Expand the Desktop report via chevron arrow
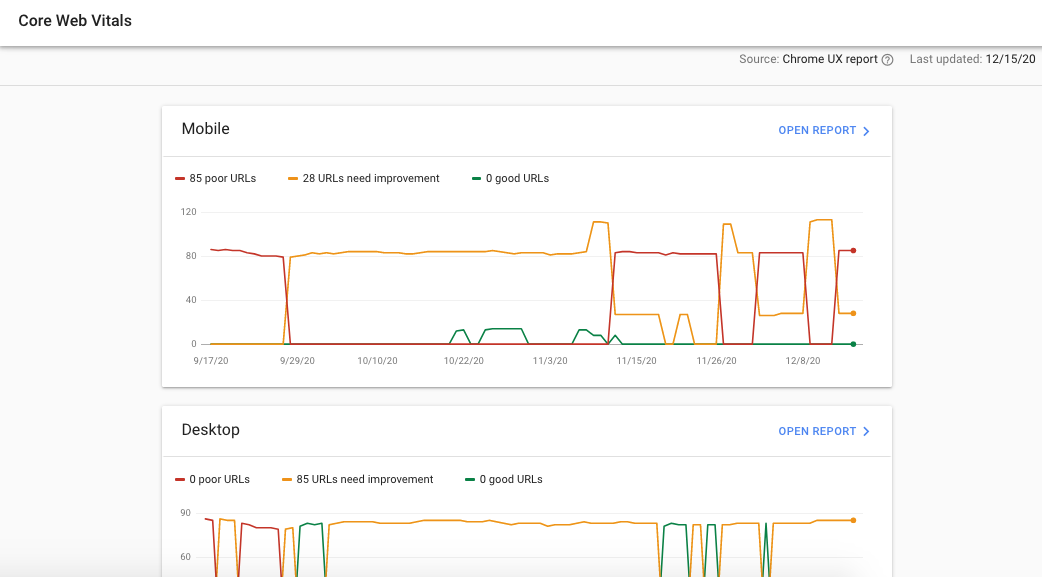 coord(866,431)
